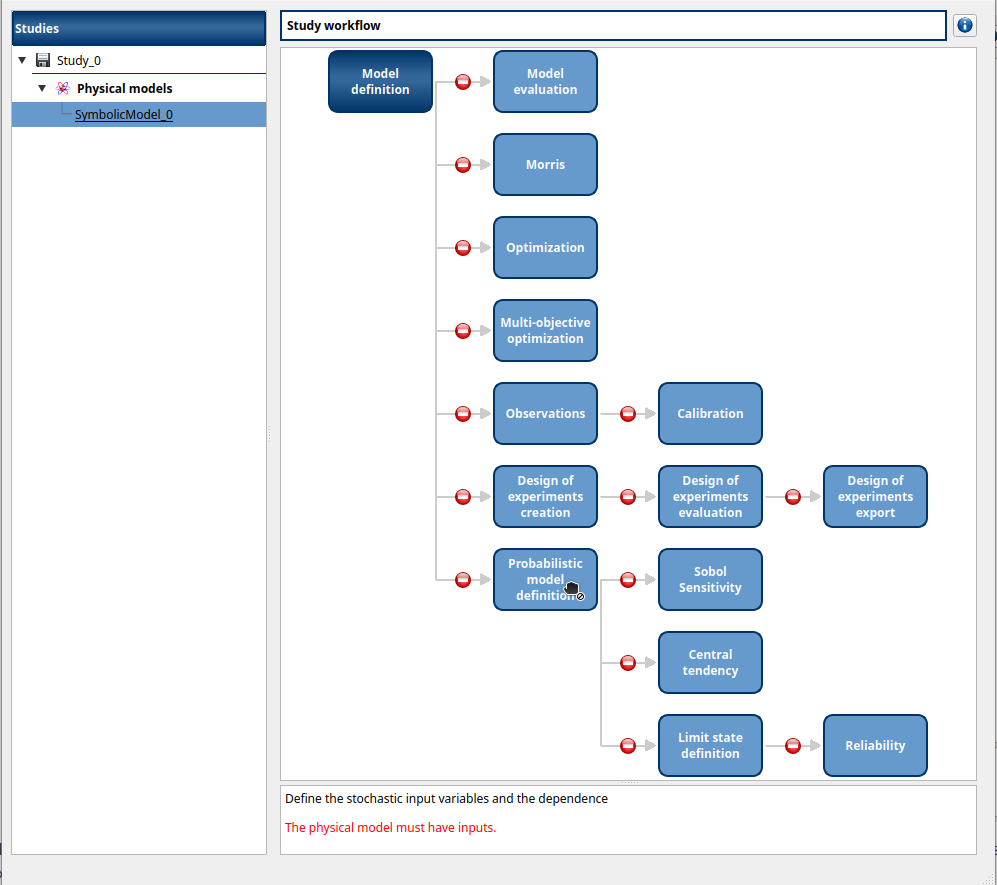Image resolution: width=997 pixels, height=885 pixels.
Task: Select SymbolicModel_0 in the studies tree
Action: pyautogui.click(x=123, y=114)
